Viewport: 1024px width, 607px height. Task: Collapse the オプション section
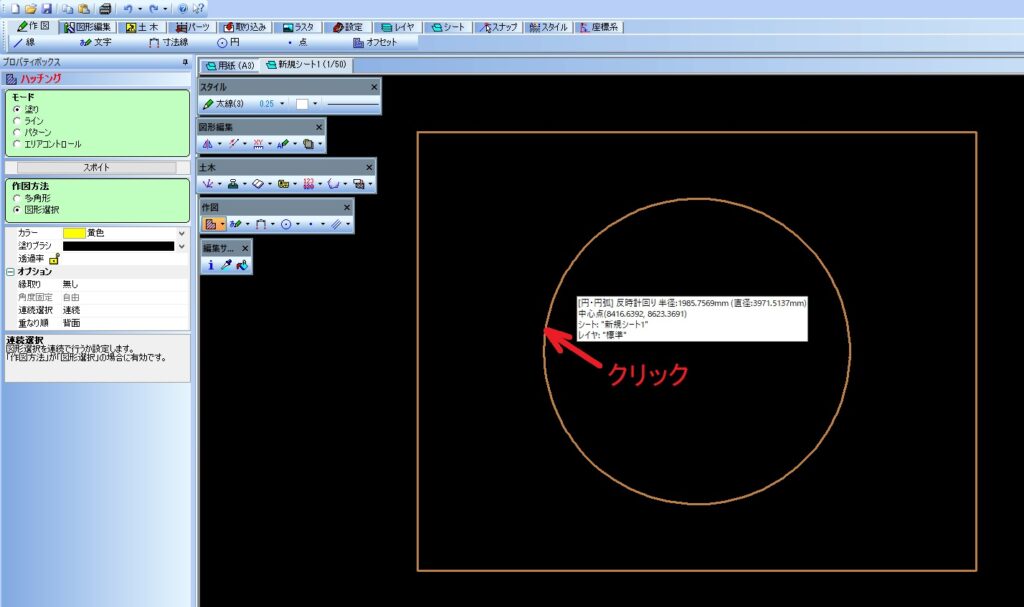coord(10,271)
